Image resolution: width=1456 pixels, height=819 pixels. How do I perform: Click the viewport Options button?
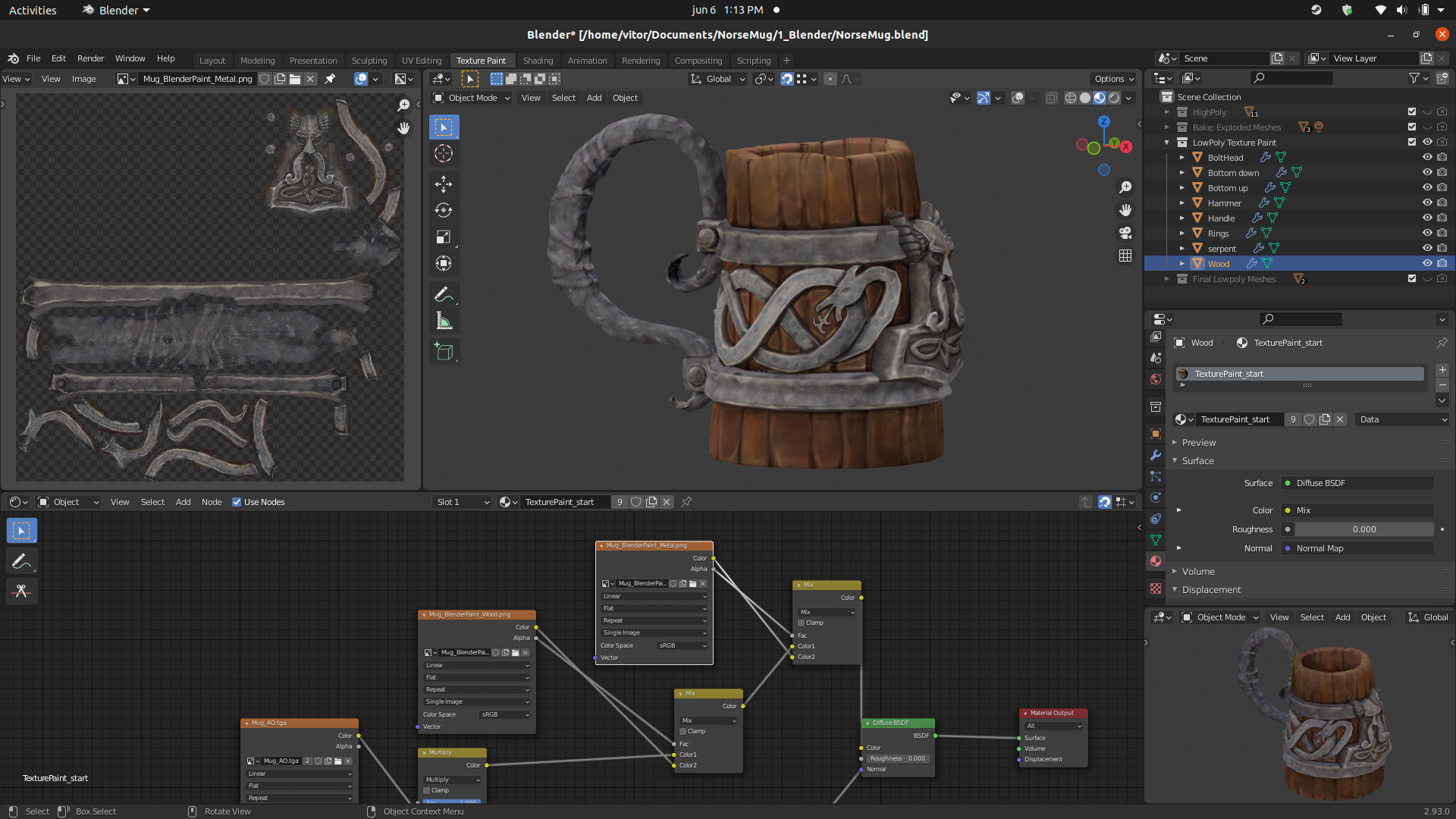(x=1113, y=79)
